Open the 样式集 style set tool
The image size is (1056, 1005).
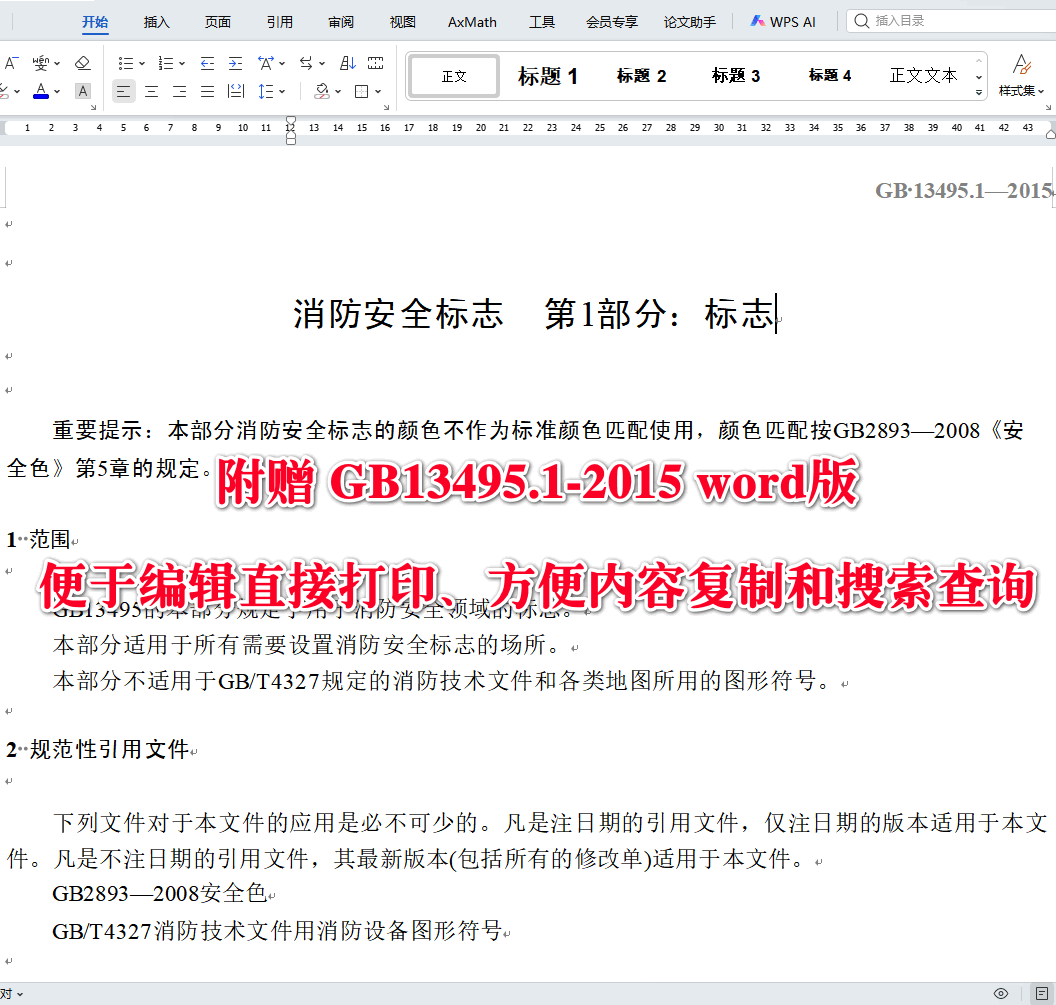(x=1021, y=75)
